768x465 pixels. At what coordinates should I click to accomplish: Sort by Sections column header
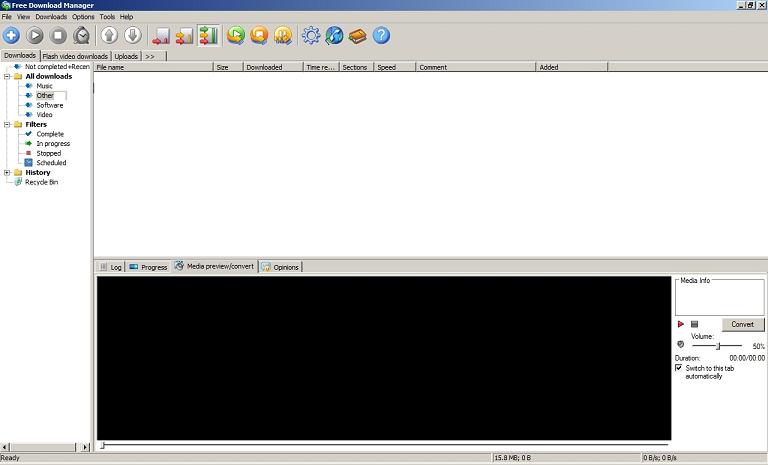(356, 67)
